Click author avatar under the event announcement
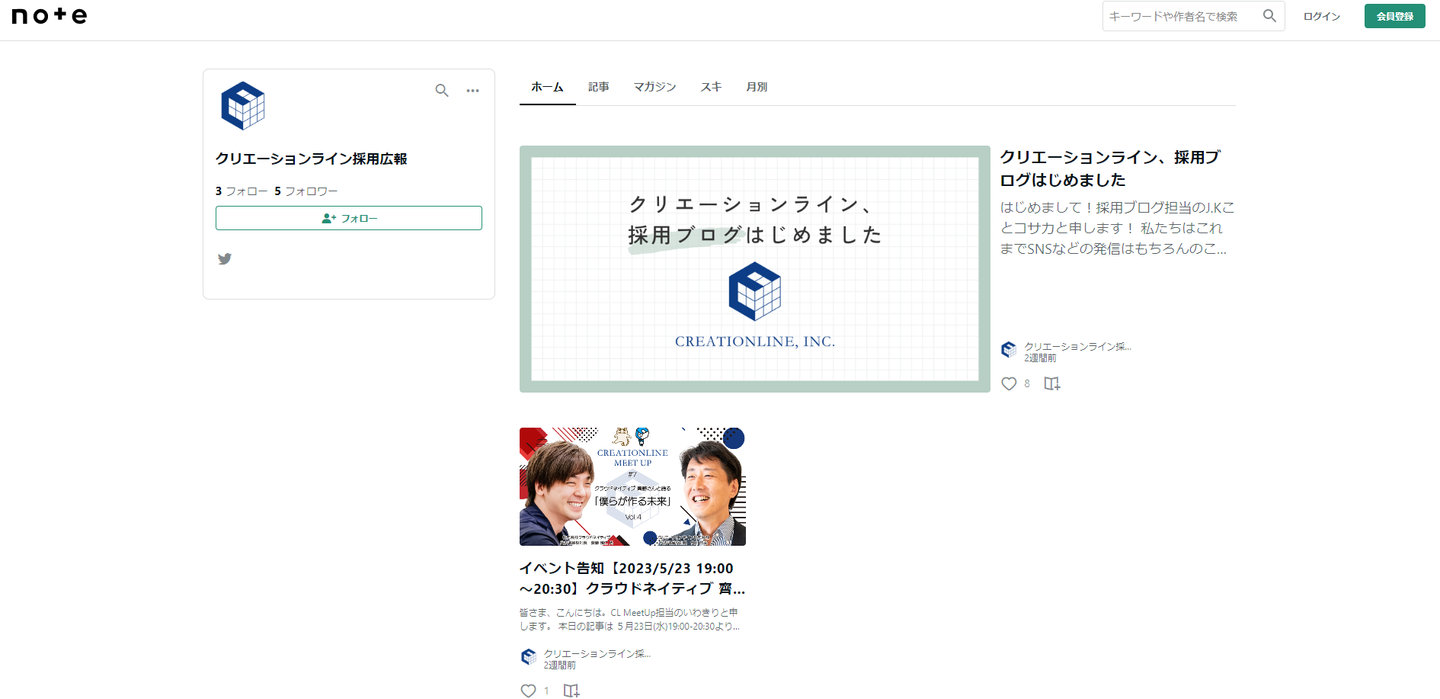This screenshot has height=699, width=1440. click(x=529, y=657)
